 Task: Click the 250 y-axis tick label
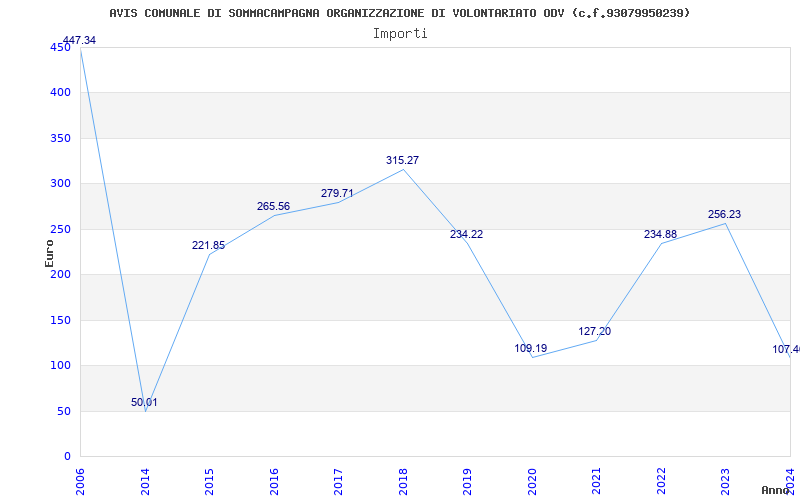click(x=61, y=229)
